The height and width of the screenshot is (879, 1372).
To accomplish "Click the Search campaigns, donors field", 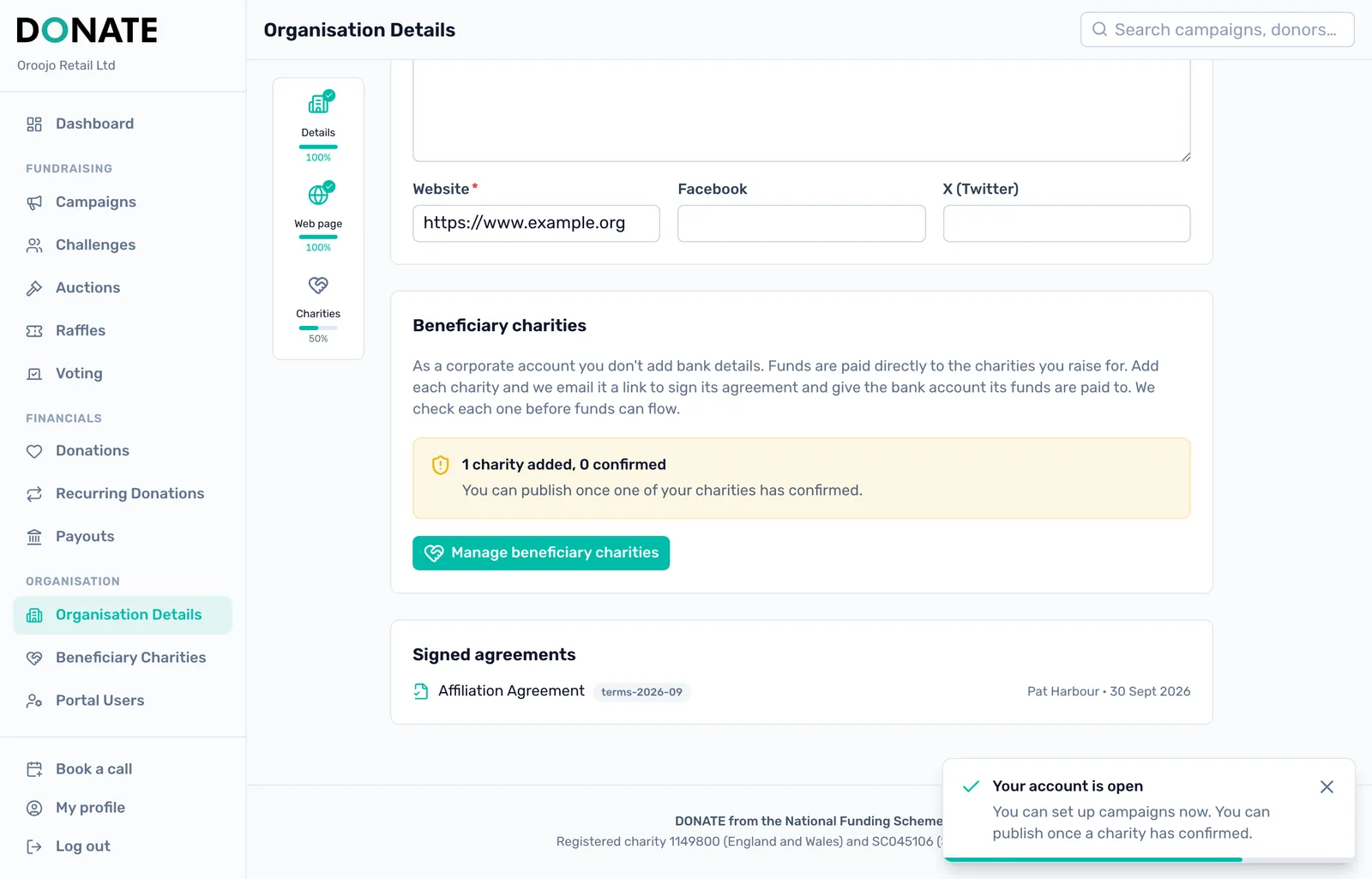I will click(x=1218, y=29).
